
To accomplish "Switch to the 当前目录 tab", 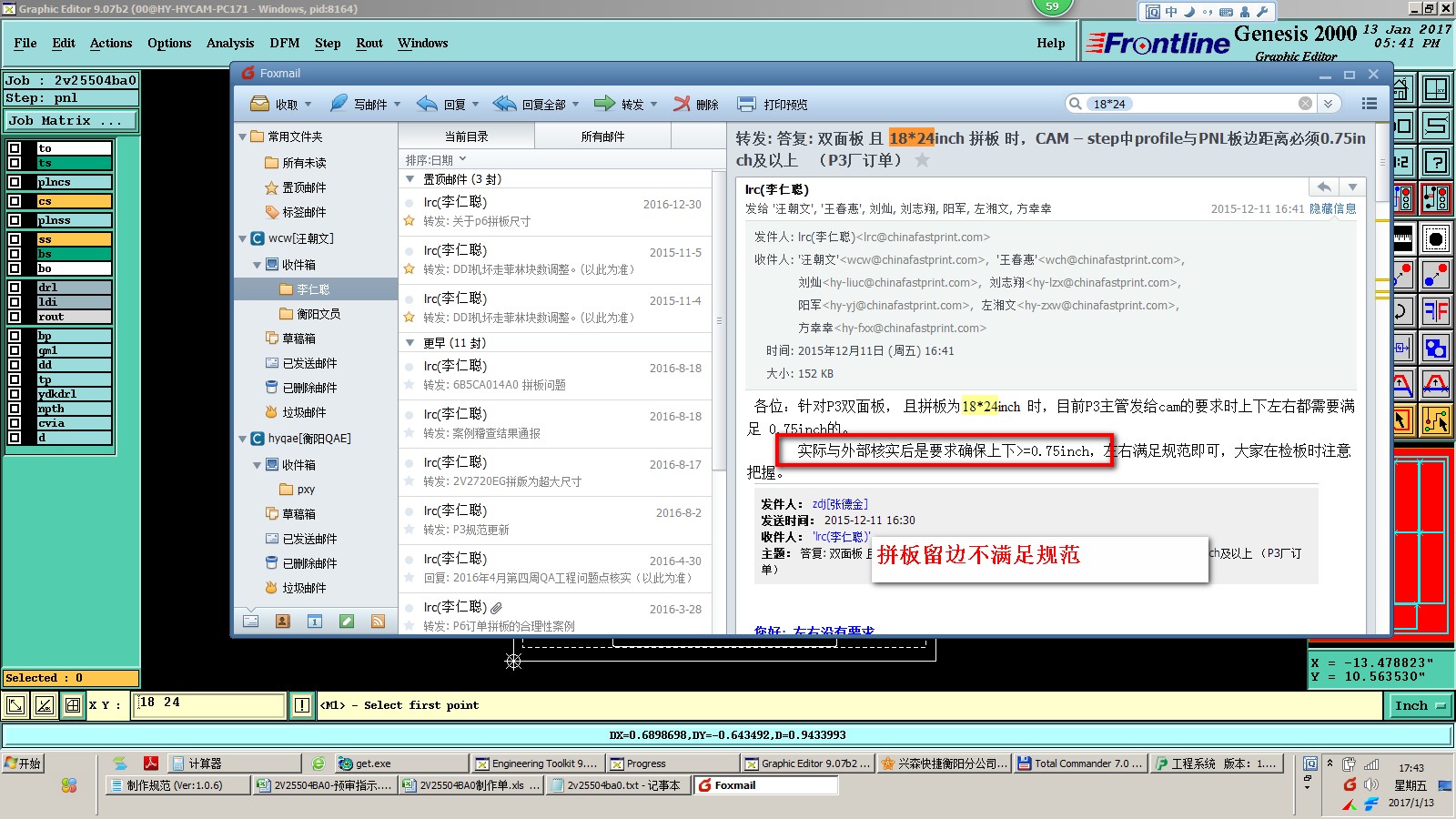I will pyautogui.click(x=466, y=136).
